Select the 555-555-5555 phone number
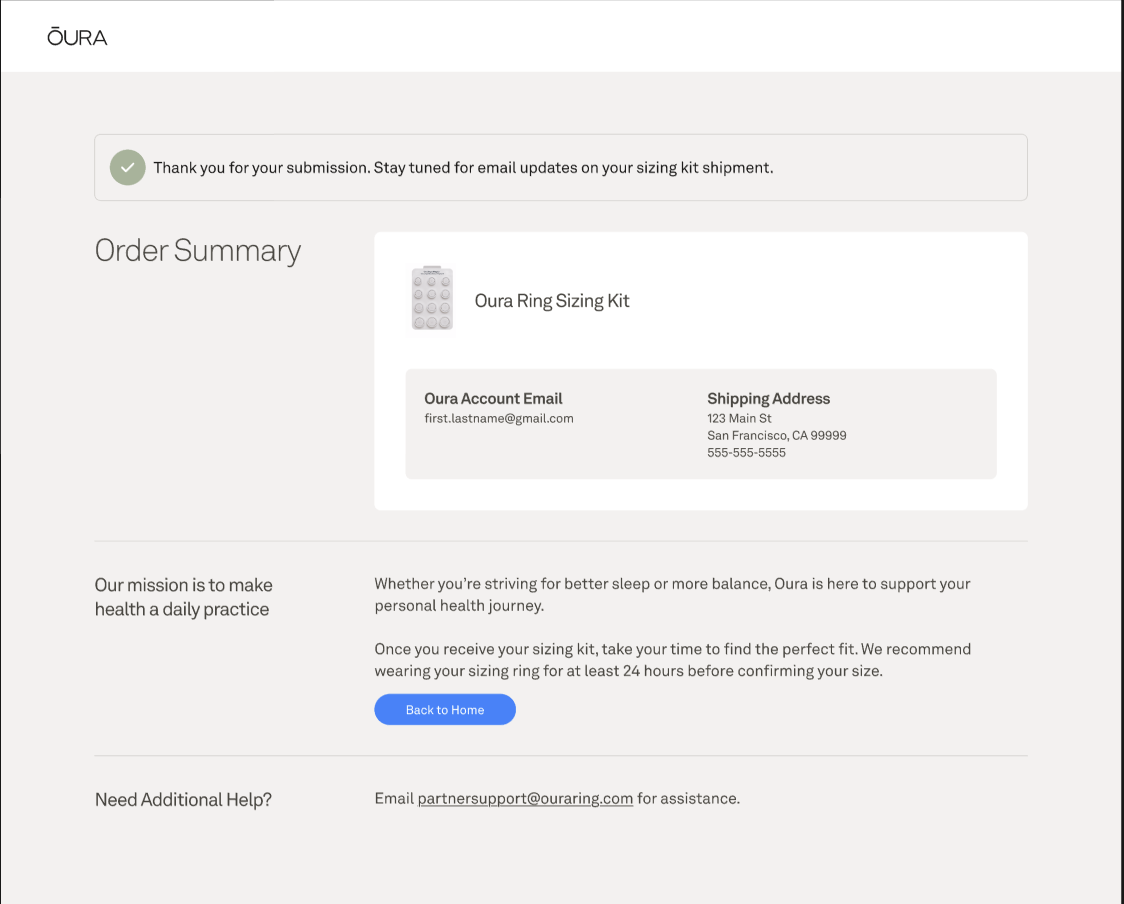This screenshot has height=904, width=1124. click(x=746, y=453)
